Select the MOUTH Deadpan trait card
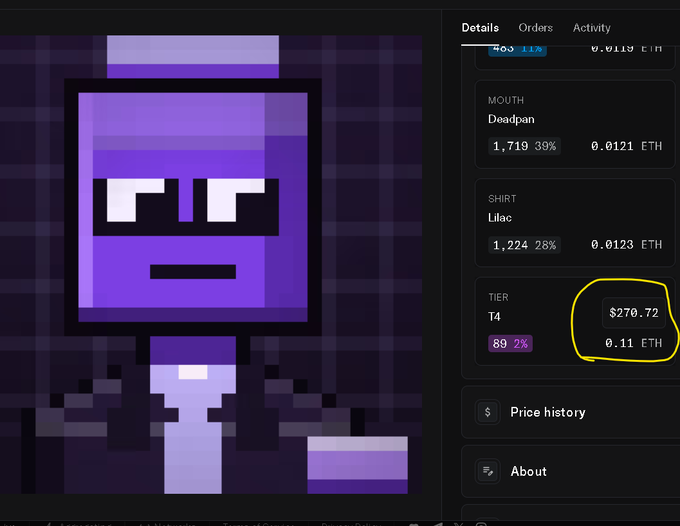This screenshot has height=526, width=680. tap(575, 124)
